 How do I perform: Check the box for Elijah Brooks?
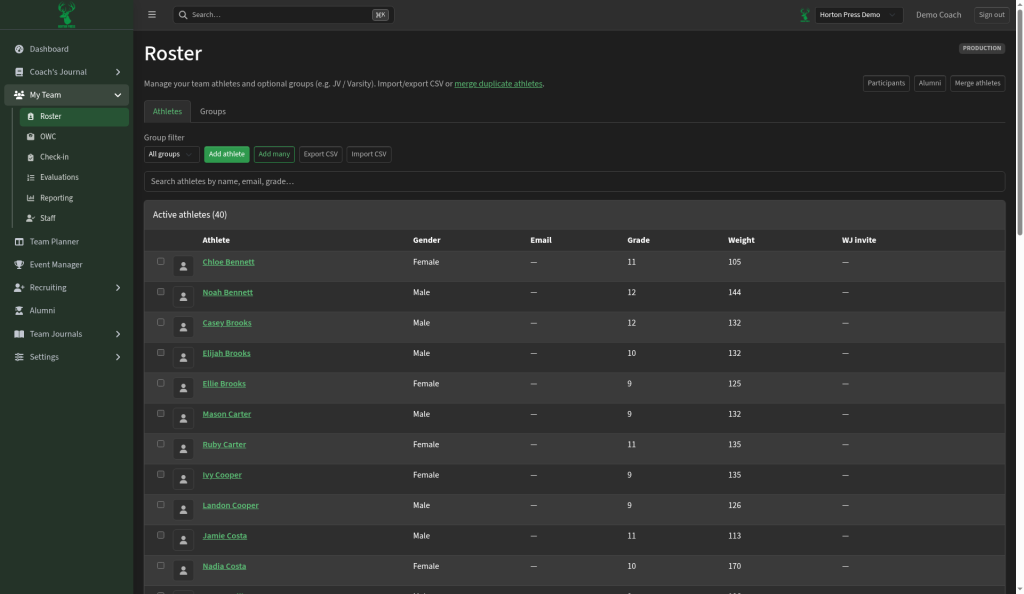[x=161, y=352]
